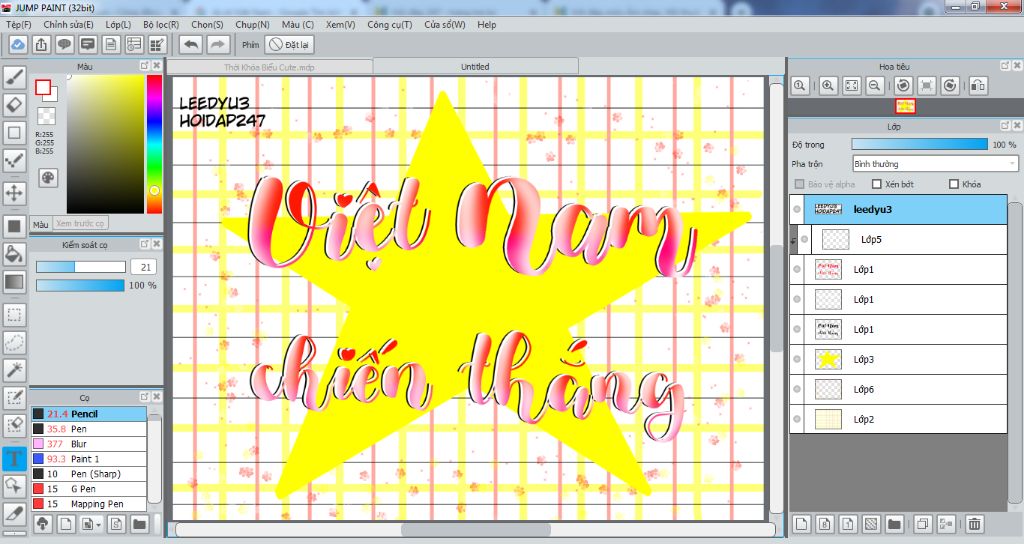Click the brush size value field 21
Viewport: 1024px width, 544px height.
[x=144, y=267]
